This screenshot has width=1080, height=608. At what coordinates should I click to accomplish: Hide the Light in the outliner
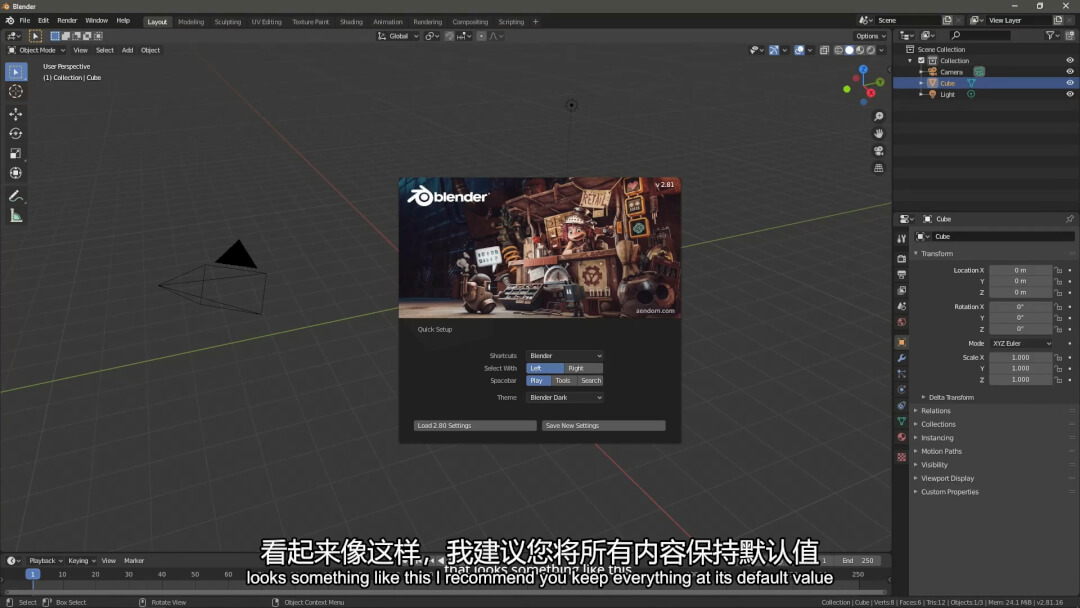pyautogui.click(x=1070, y=94)
